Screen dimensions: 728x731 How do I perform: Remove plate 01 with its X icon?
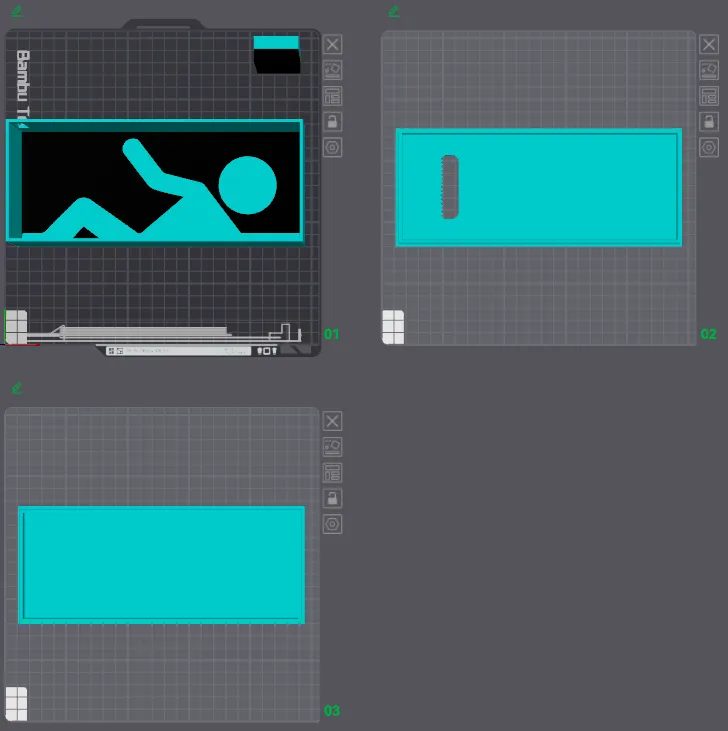[x=332, y=45]
